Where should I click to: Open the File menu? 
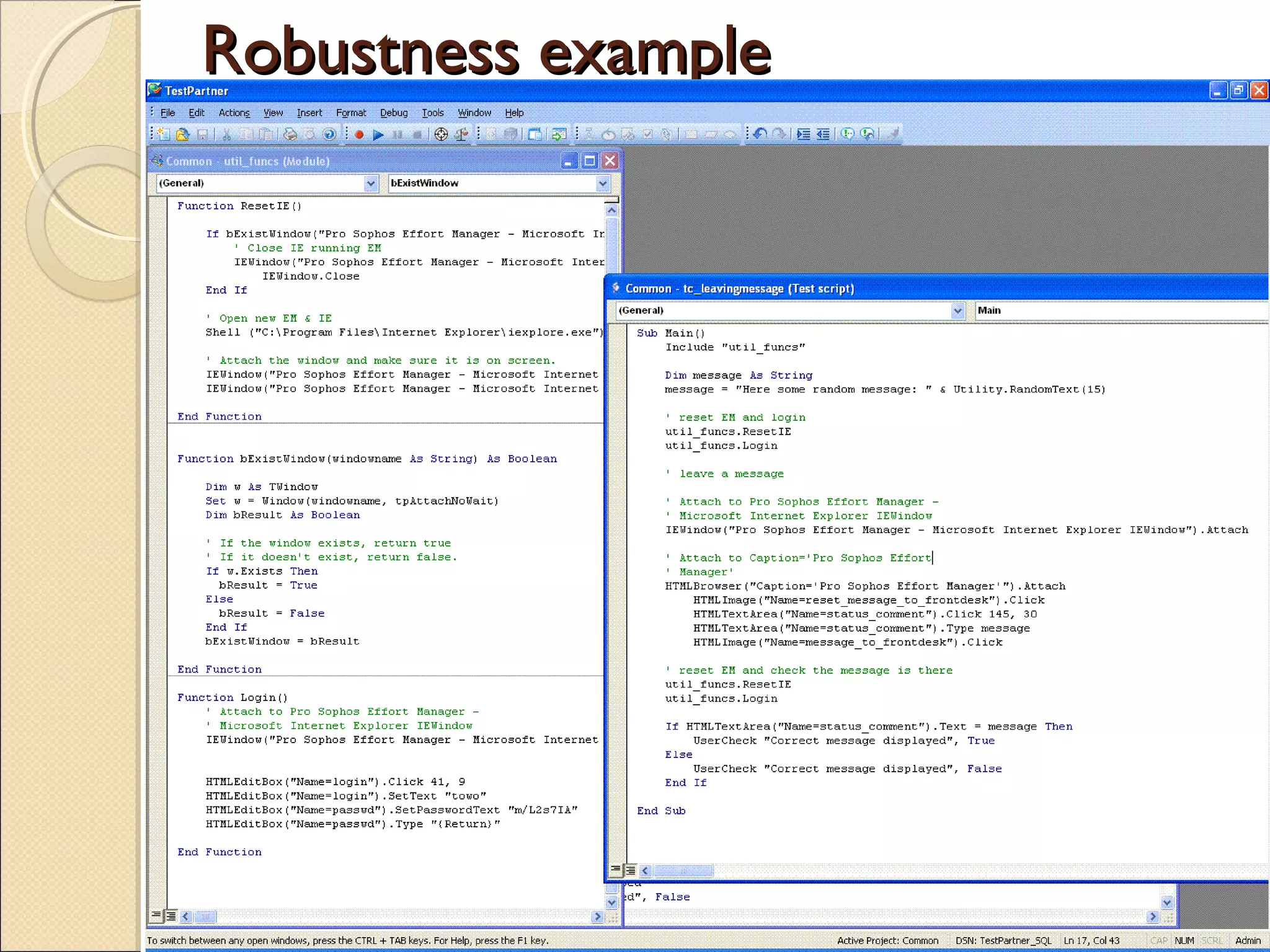pos(167,113)
